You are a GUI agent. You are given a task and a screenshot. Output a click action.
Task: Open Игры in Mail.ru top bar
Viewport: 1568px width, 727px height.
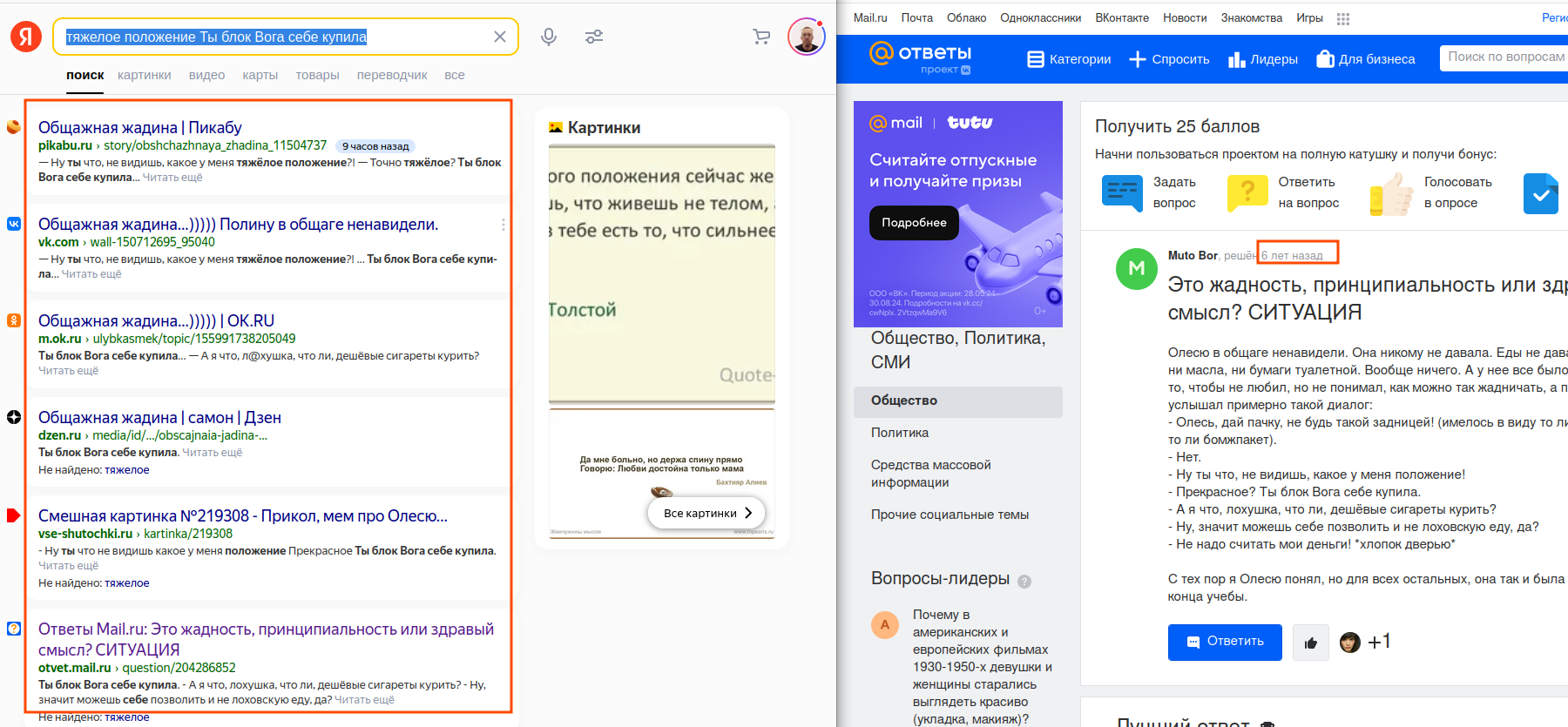(1309, 17)
